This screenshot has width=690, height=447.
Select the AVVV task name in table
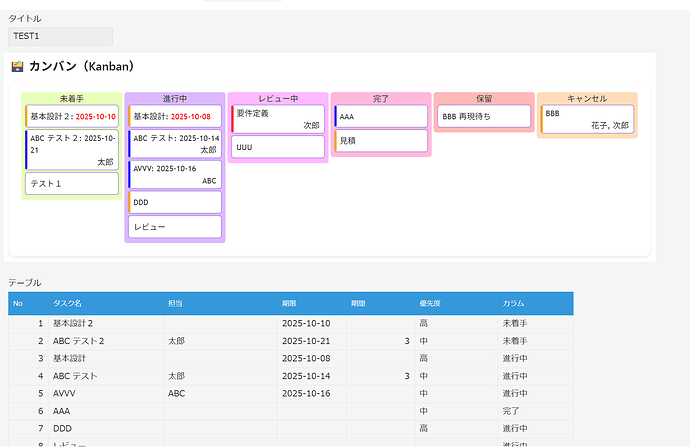point(64,393)
